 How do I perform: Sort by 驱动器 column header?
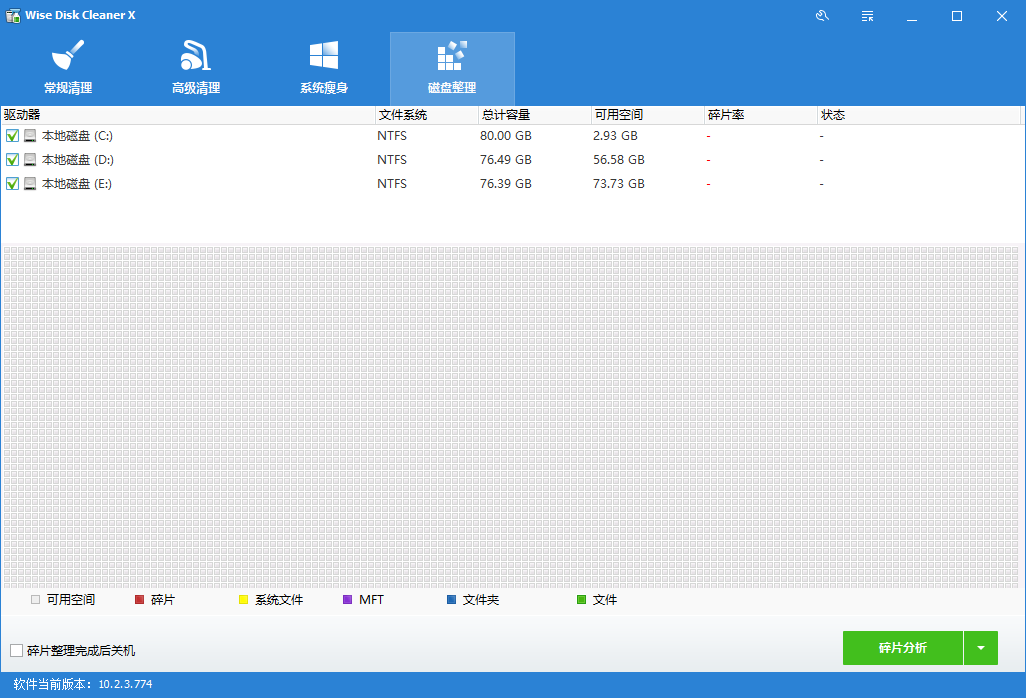(x=22, y=115)
